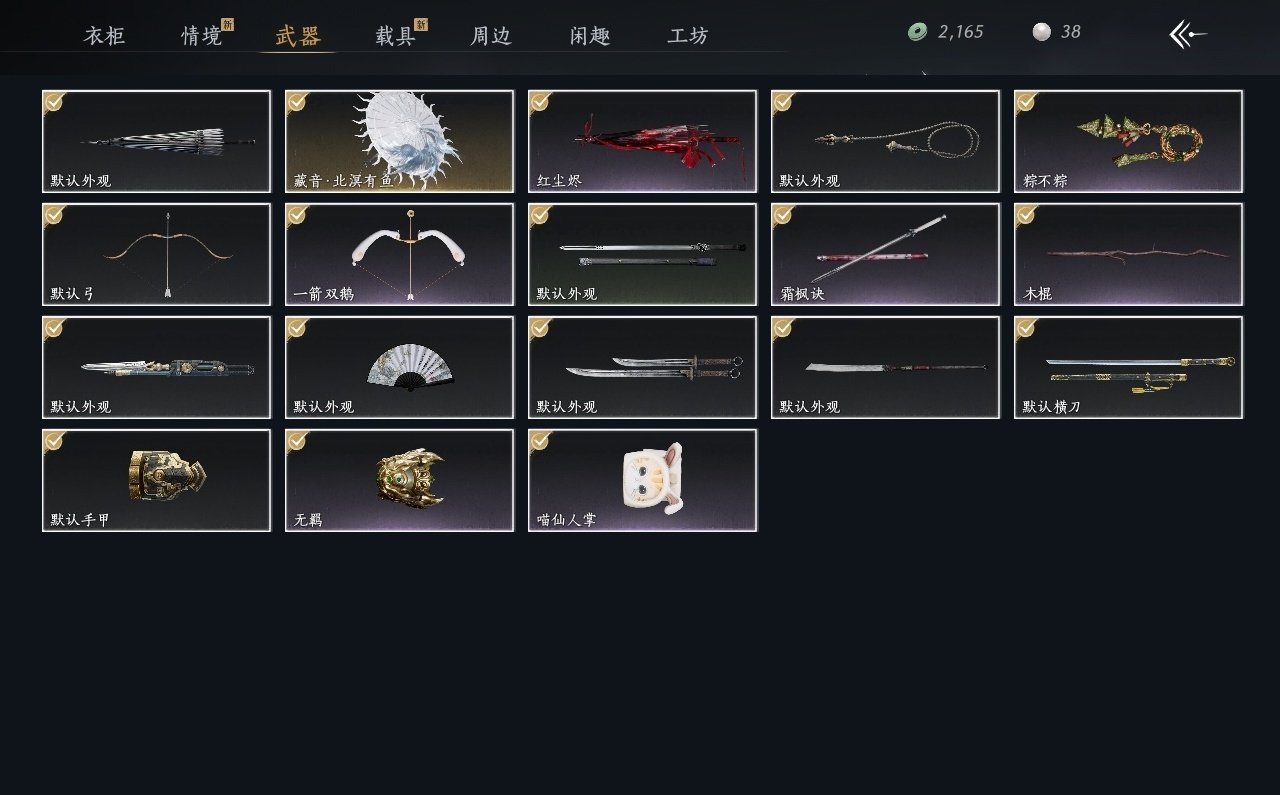Choose the 喵仙人掌 cat paw gauntlet
The image size is (1280, 795).
point(642,480)
